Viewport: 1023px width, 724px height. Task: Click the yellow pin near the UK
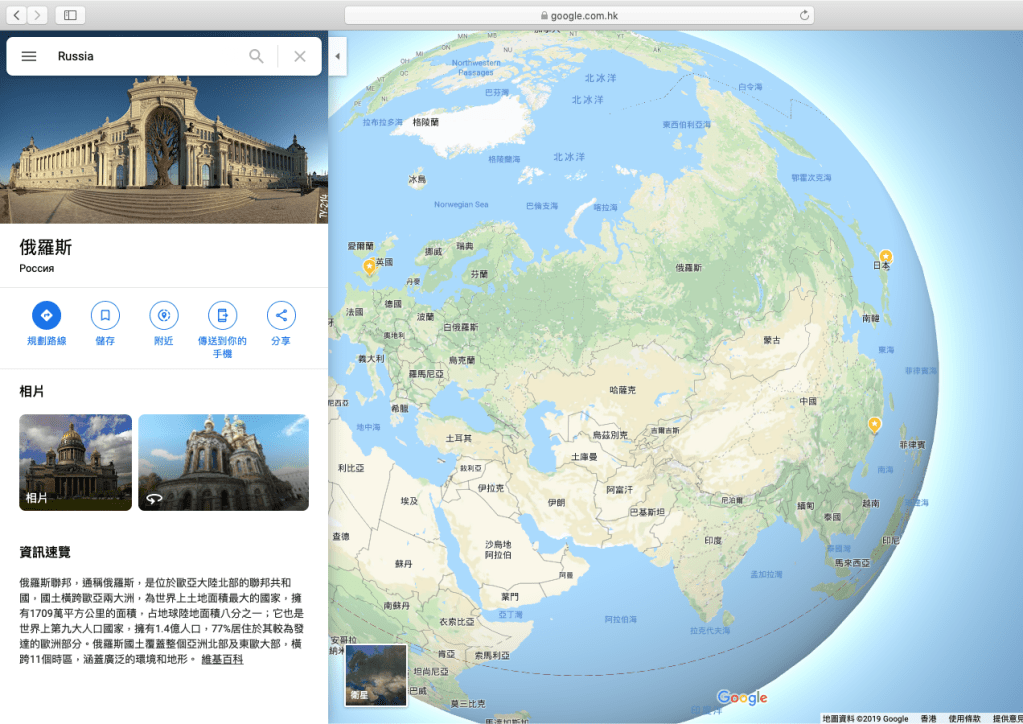(369, 266)
